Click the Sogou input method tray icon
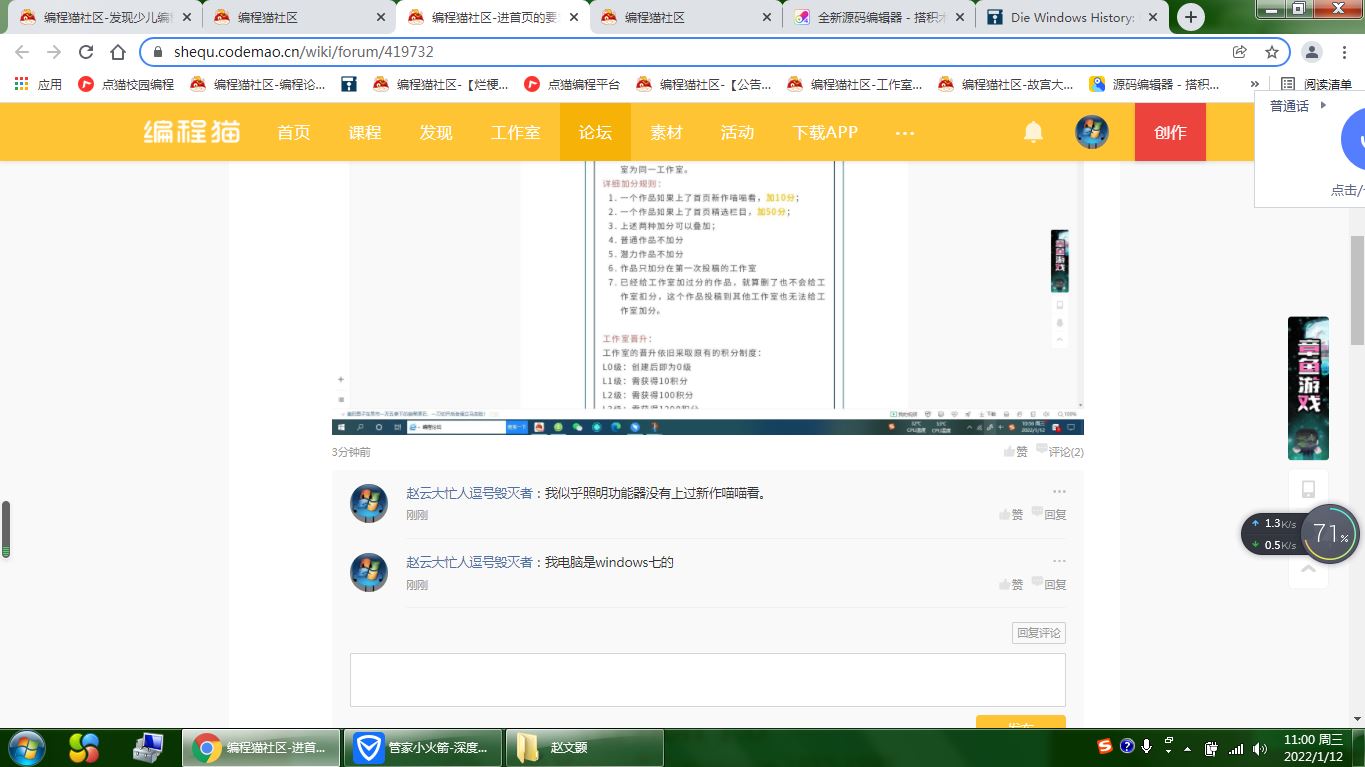1365x767 pixels. (1105, 746)
